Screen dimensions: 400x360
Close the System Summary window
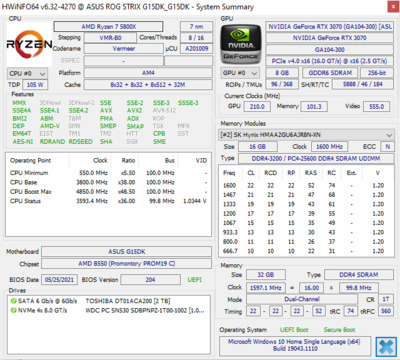(392, 7)
